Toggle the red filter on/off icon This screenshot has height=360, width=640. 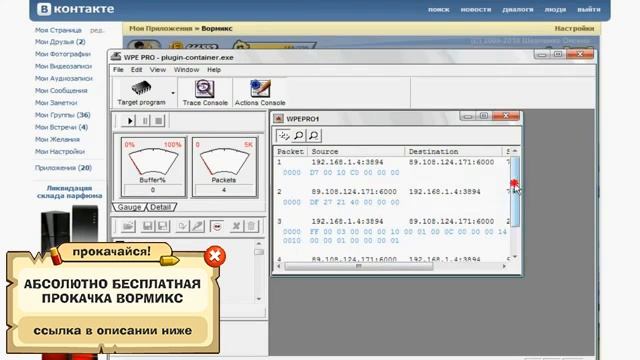point(217,226)
